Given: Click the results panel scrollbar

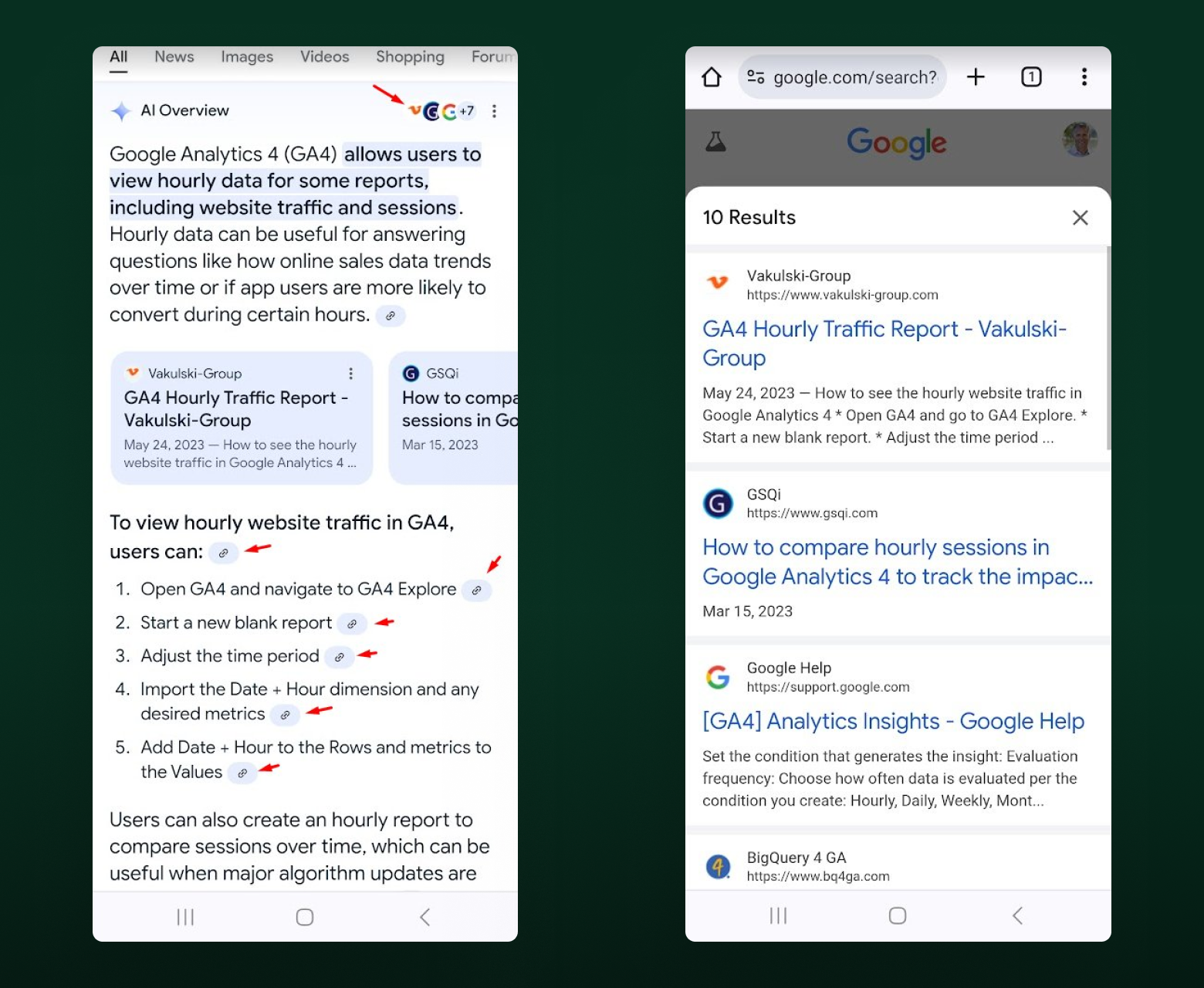Looking at the screenshot, I should tap(1108, 347).
